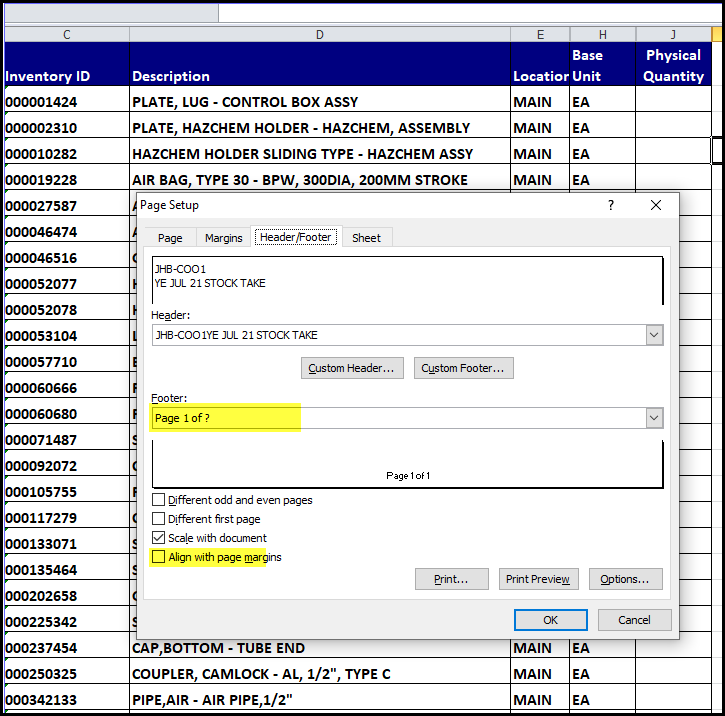The image size is (725, 716).
Task: Switch to the Page tab
Action: (170, 238)
